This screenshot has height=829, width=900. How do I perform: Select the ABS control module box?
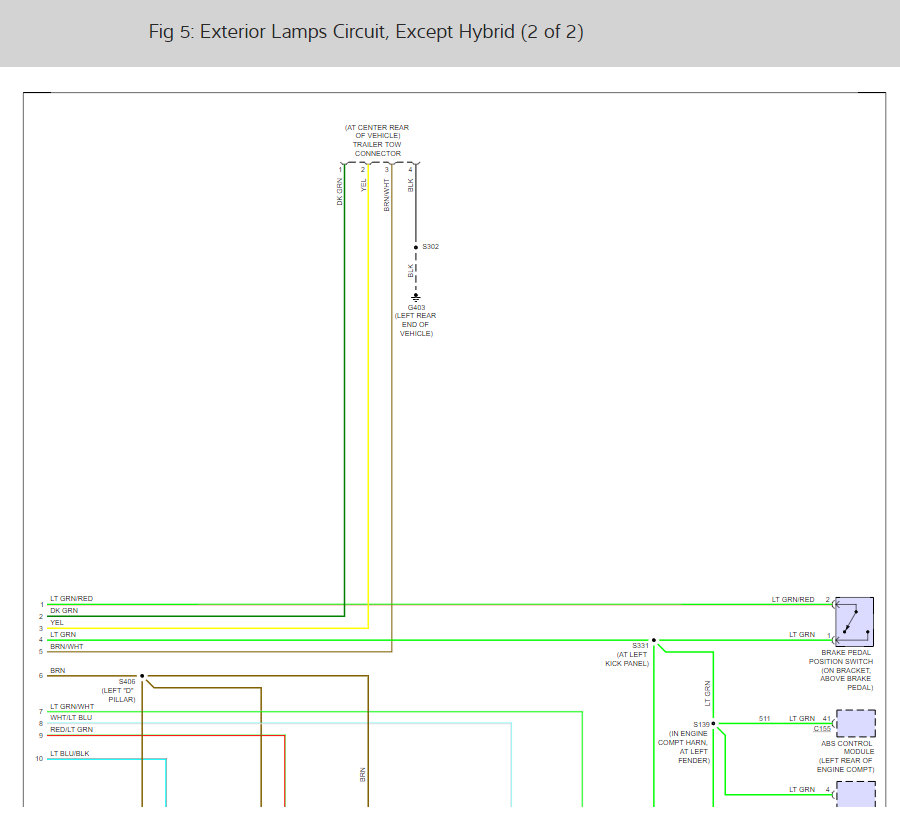[855, 723]
